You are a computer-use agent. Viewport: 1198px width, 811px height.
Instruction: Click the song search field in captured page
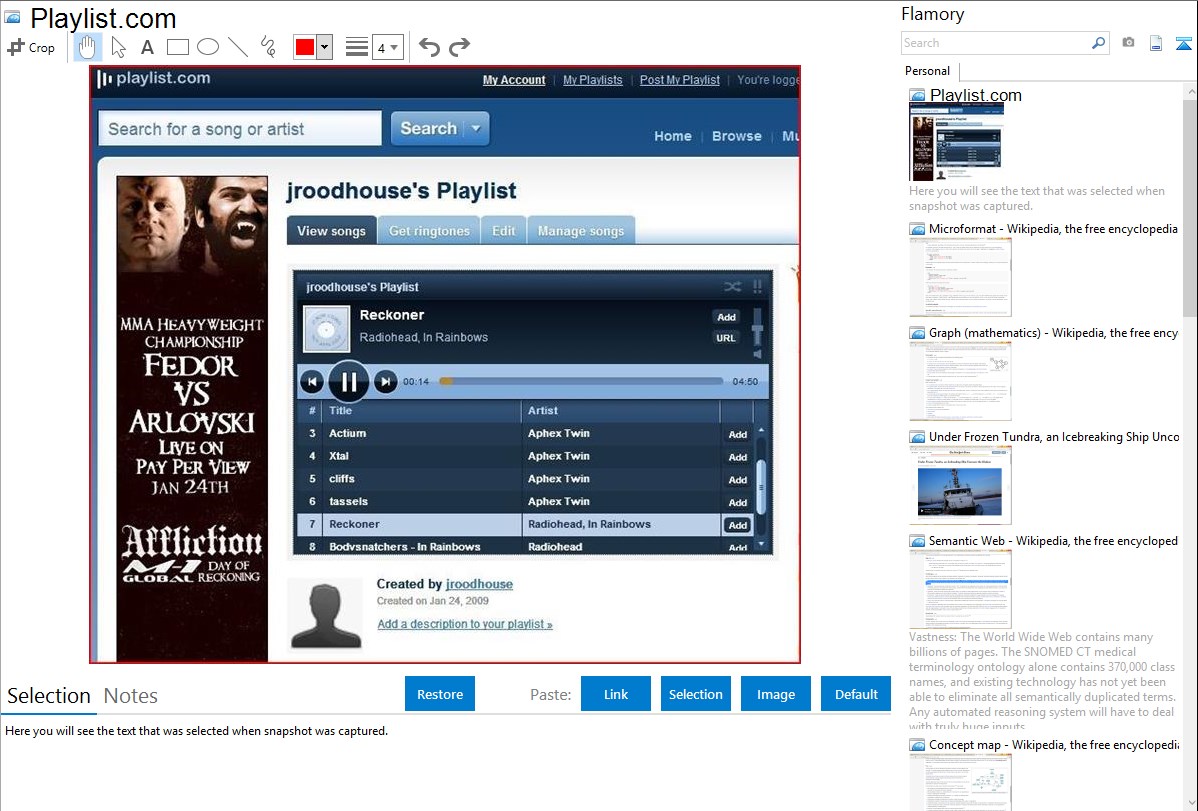(x=240, y=128)
